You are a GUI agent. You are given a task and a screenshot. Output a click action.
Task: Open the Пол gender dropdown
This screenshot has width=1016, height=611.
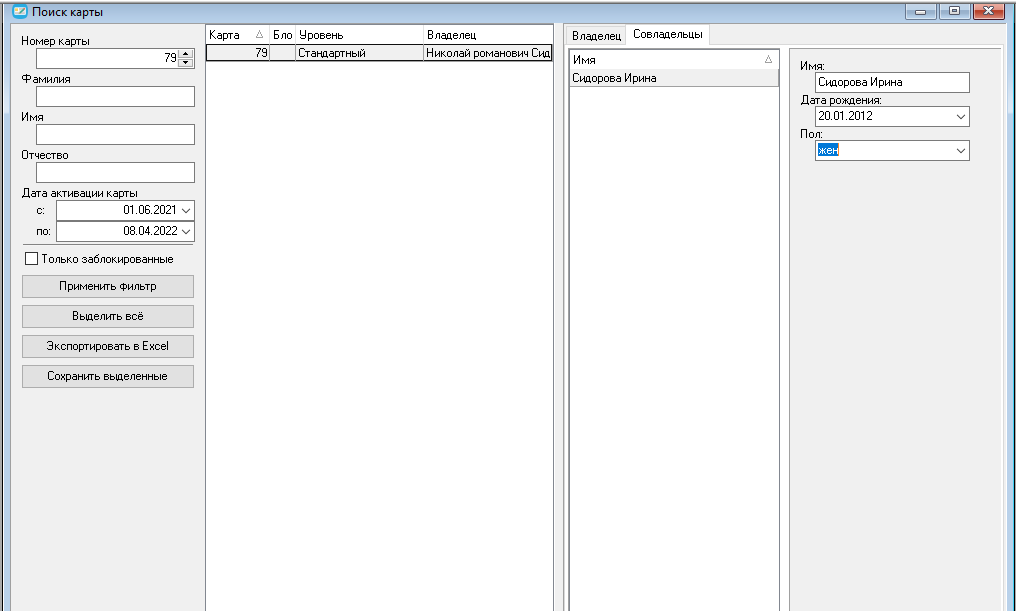[x=960, y=150]
